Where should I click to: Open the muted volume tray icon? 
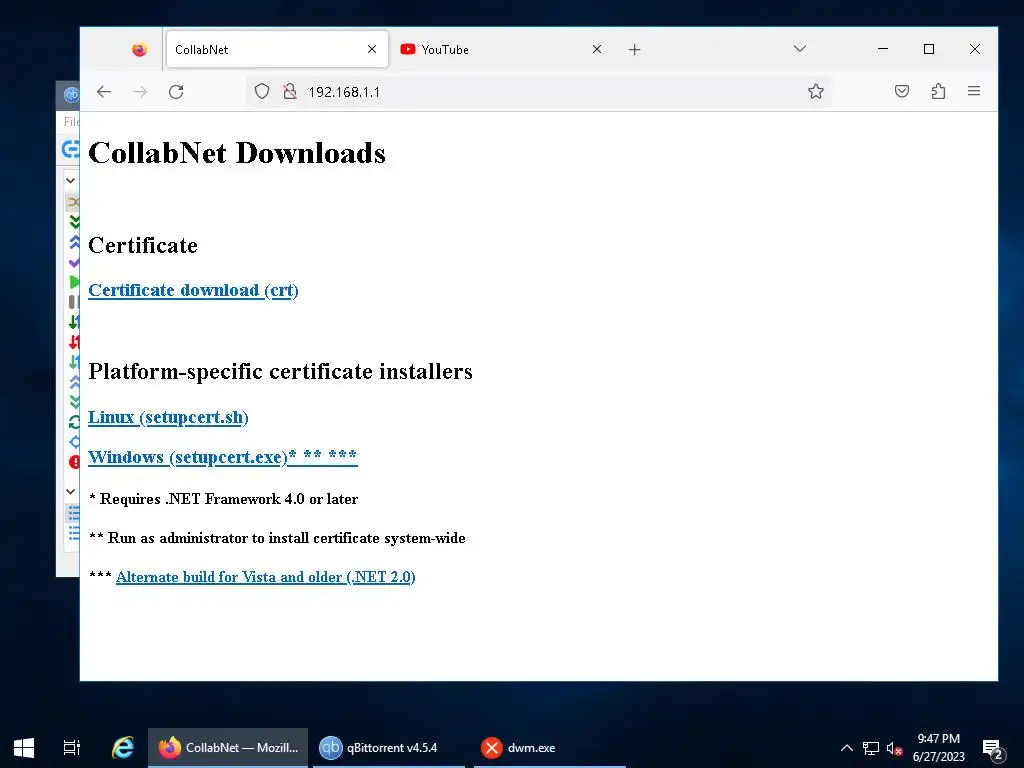(x=894, y=748)
